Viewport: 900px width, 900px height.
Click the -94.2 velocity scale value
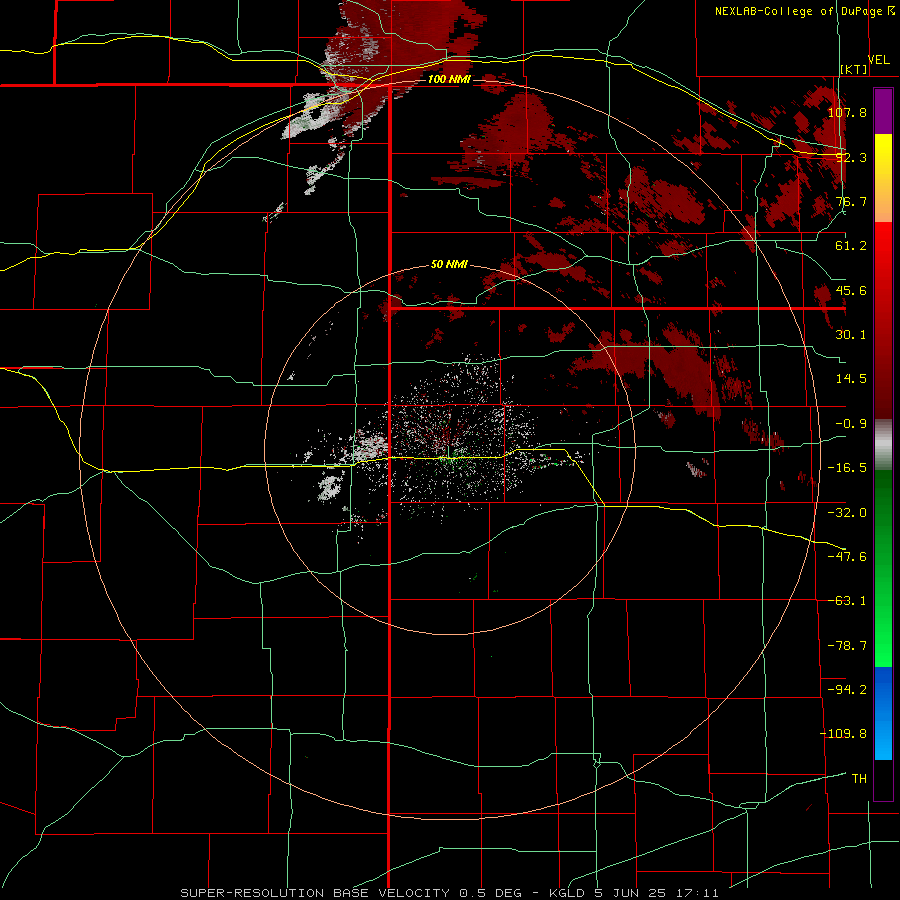point(847,690)
